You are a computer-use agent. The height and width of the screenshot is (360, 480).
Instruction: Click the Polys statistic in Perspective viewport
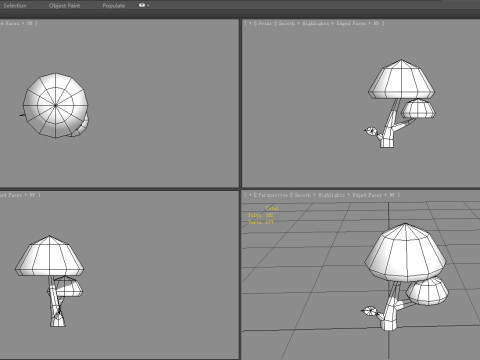pos(261,215)
